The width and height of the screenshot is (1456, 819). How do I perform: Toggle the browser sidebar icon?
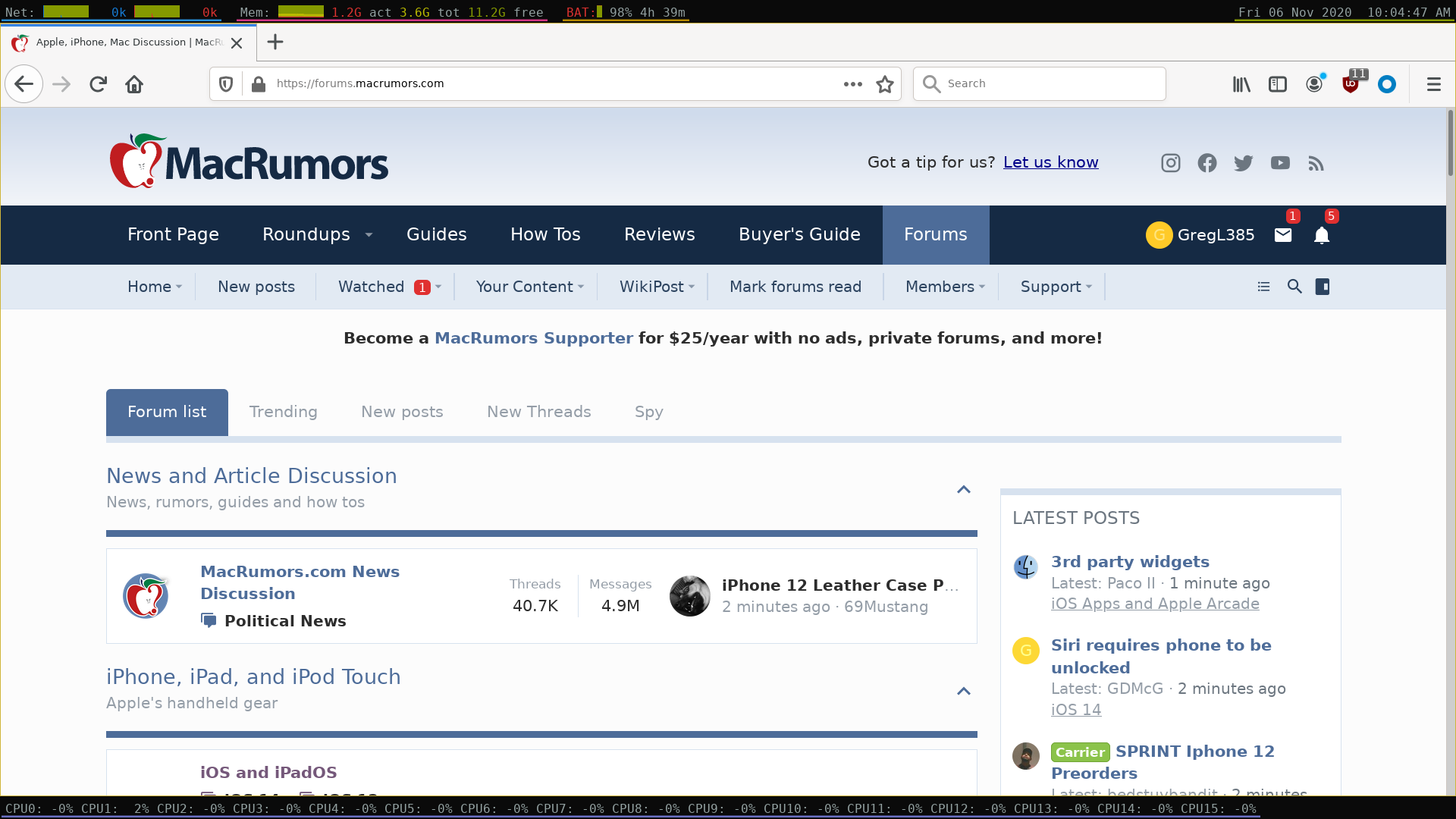(1278, 84)
